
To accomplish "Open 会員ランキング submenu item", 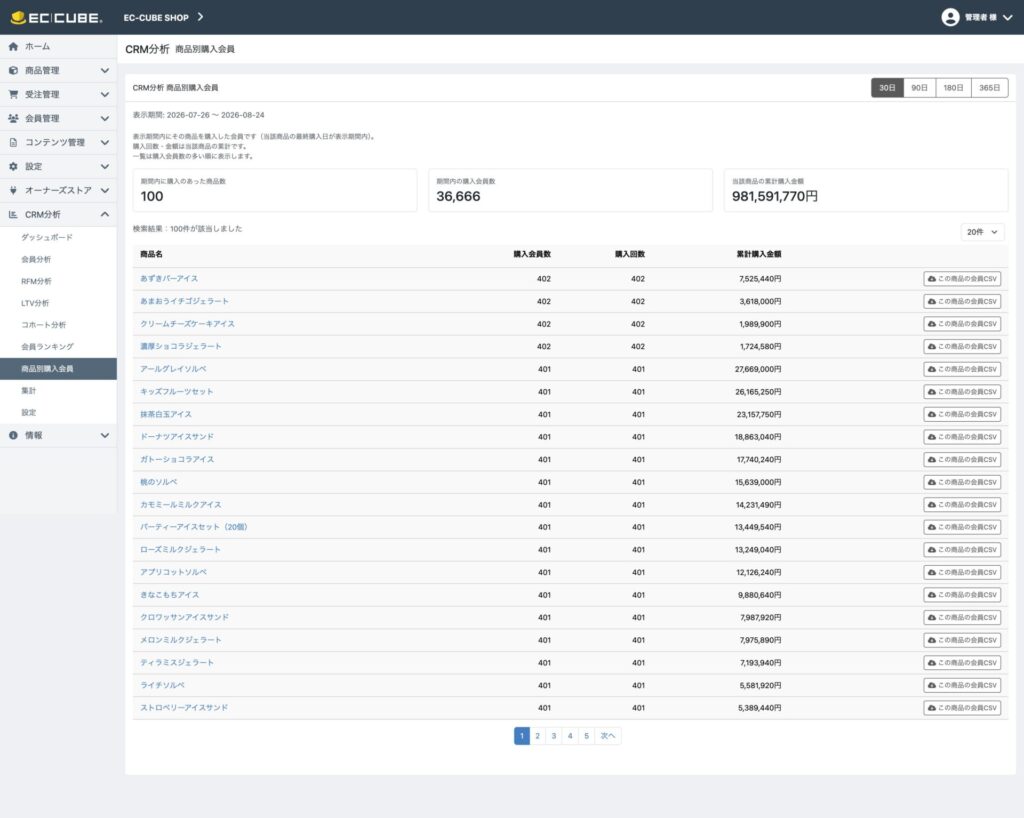I will point(47,347).
